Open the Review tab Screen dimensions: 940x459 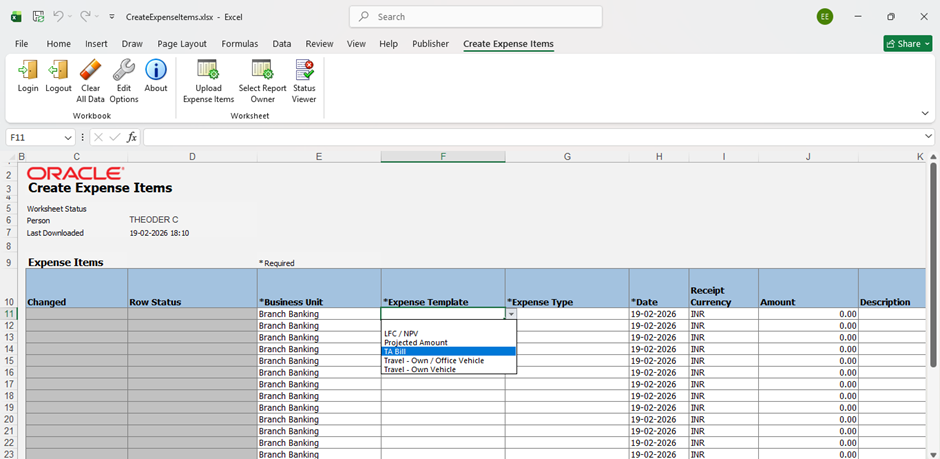320,44
